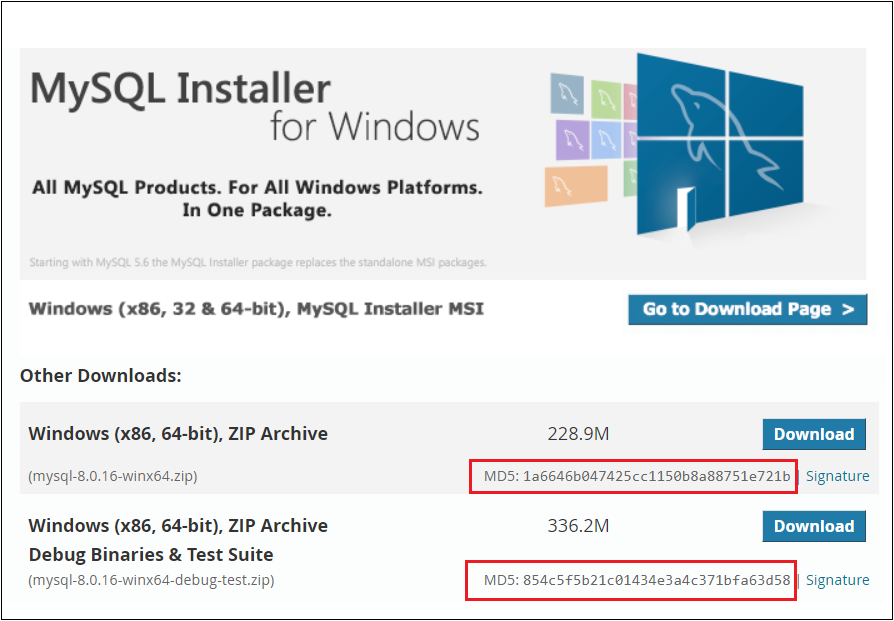Click the green dolphin tile icon
Image resolution: width=894 pixels, height=621 pixels.
(x=607, y=98)
